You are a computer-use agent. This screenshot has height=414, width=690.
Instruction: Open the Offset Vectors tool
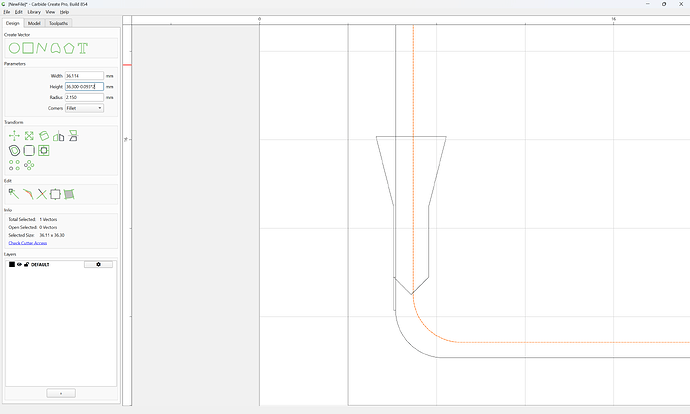(14, 150)
